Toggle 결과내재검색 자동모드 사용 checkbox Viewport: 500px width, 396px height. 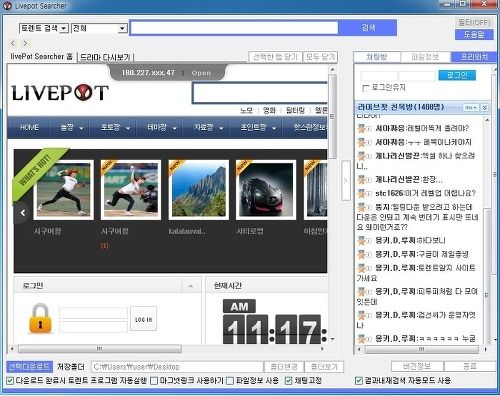(359, 381)
